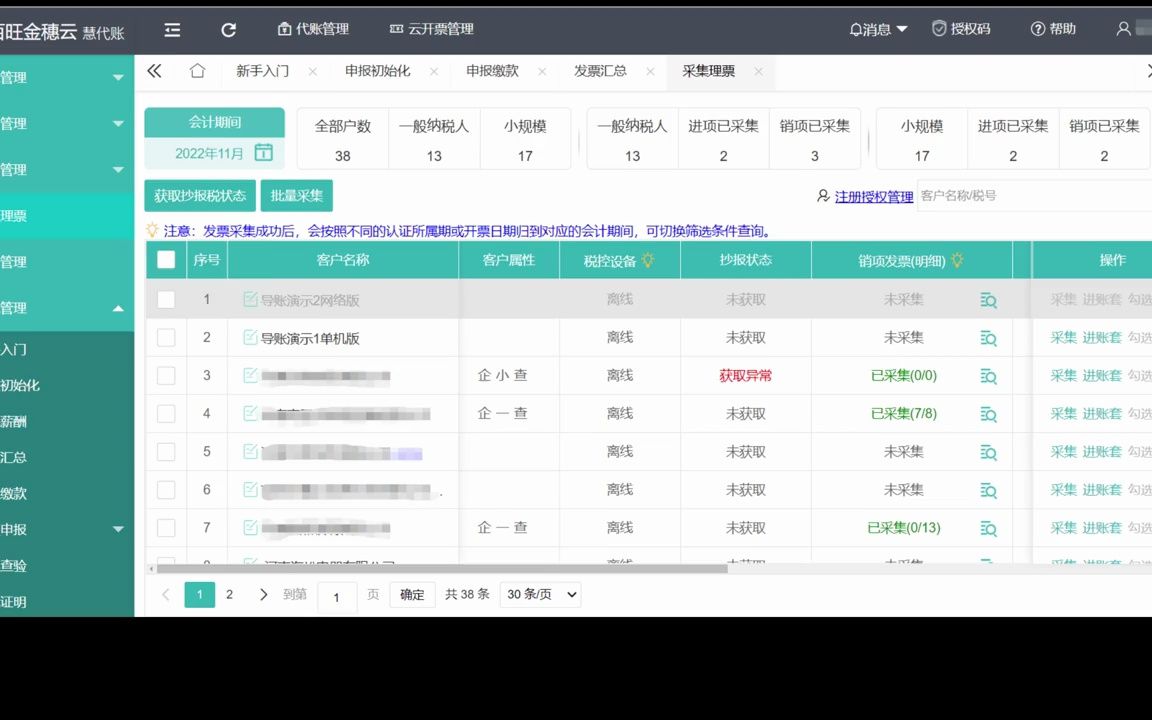This screenshot has height=720, width=1152.
Task: 切换到发票汇总标签页
Action: [599, 71]
